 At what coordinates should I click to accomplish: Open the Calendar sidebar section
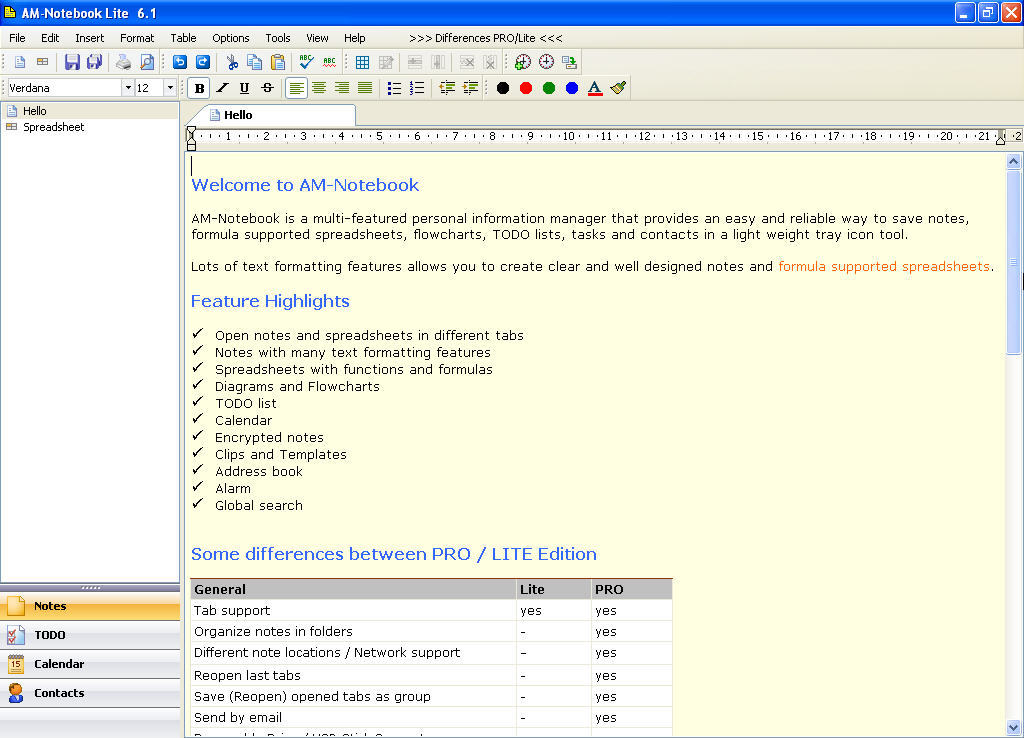click(59, 663)
